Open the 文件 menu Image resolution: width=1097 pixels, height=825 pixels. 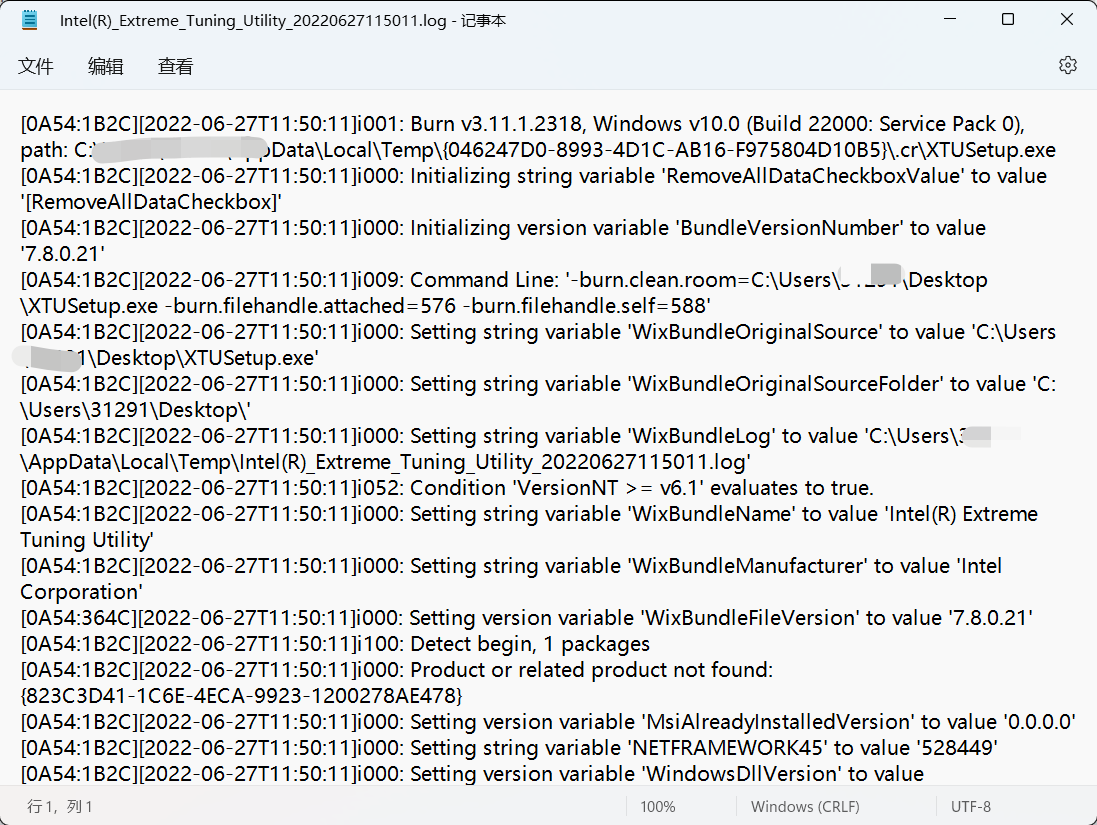(x=36, y=66)
